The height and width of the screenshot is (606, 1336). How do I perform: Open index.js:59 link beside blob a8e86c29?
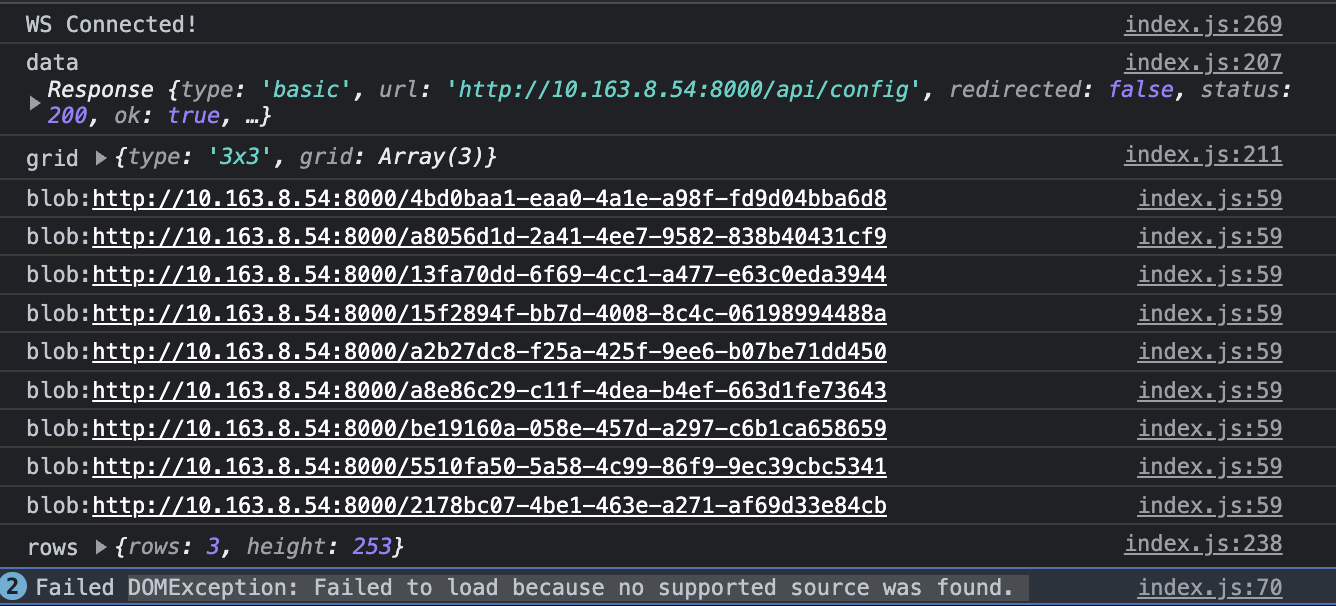pyautogui.click(x=1210, y=390)
